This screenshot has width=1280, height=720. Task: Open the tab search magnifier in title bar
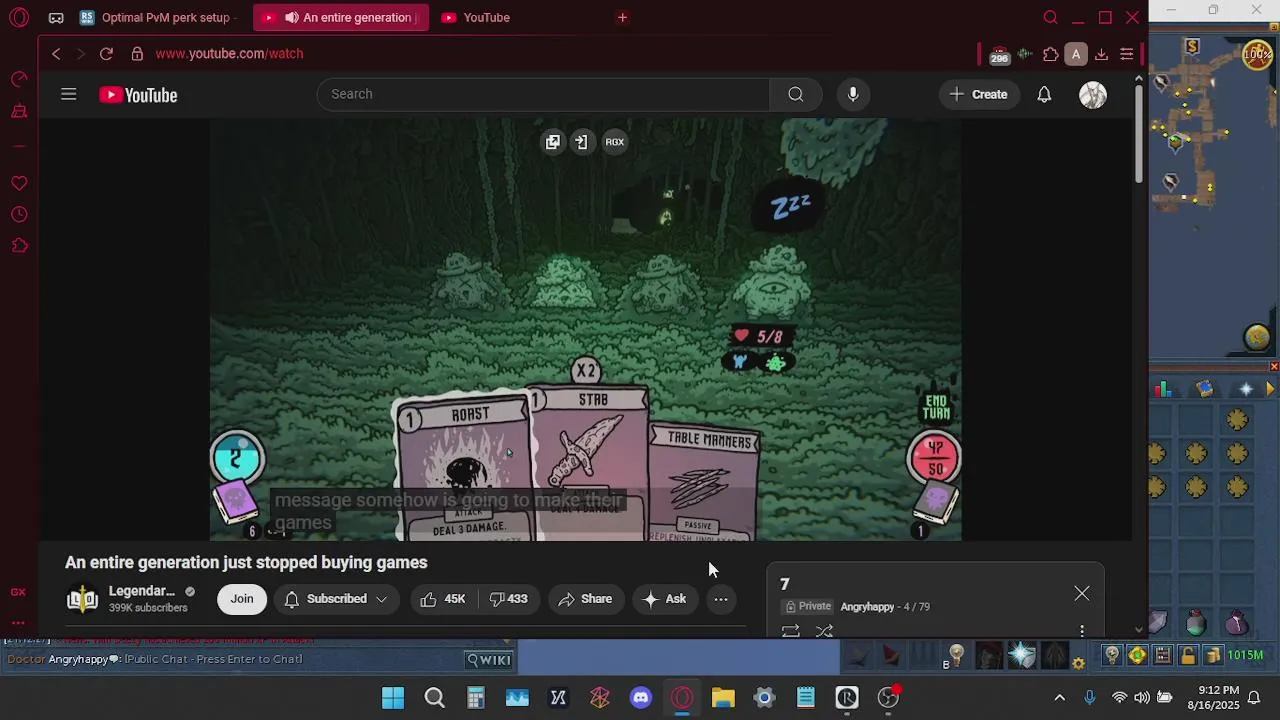click(1050, 17)
